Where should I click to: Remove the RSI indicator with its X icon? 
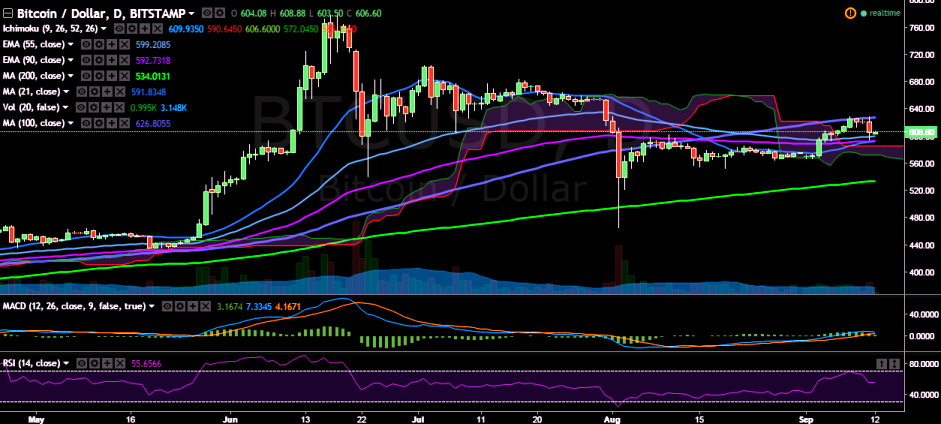pyautogui.click(x=120, y=363)
